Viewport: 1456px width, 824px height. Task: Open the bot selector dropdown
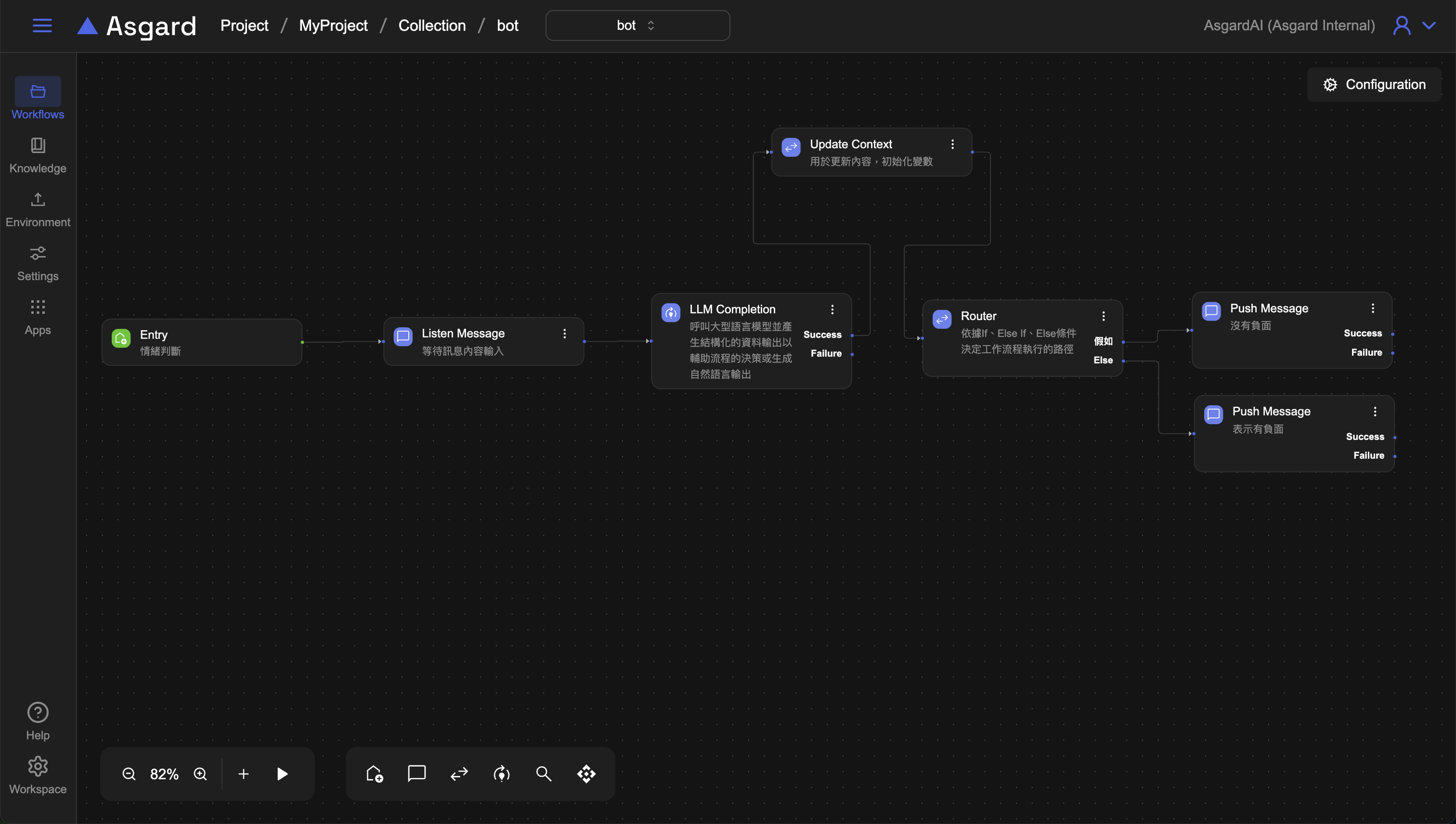tap(637, 26)
